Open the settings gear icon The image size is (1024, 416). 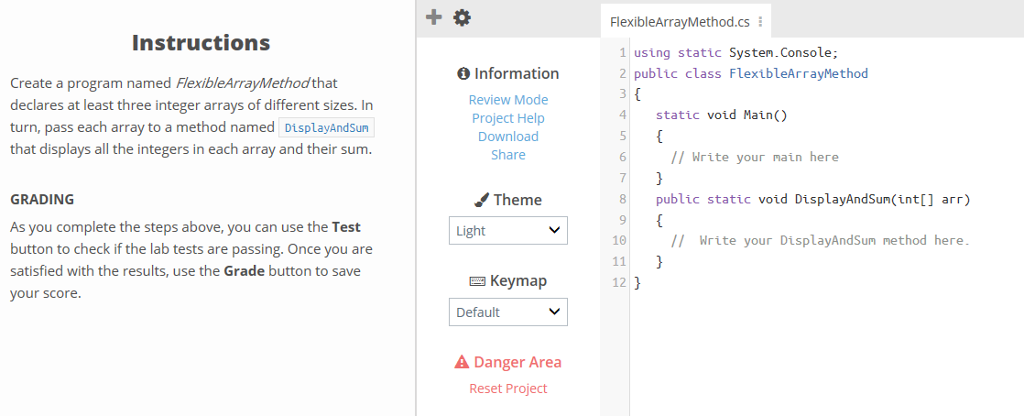point(462,18)
